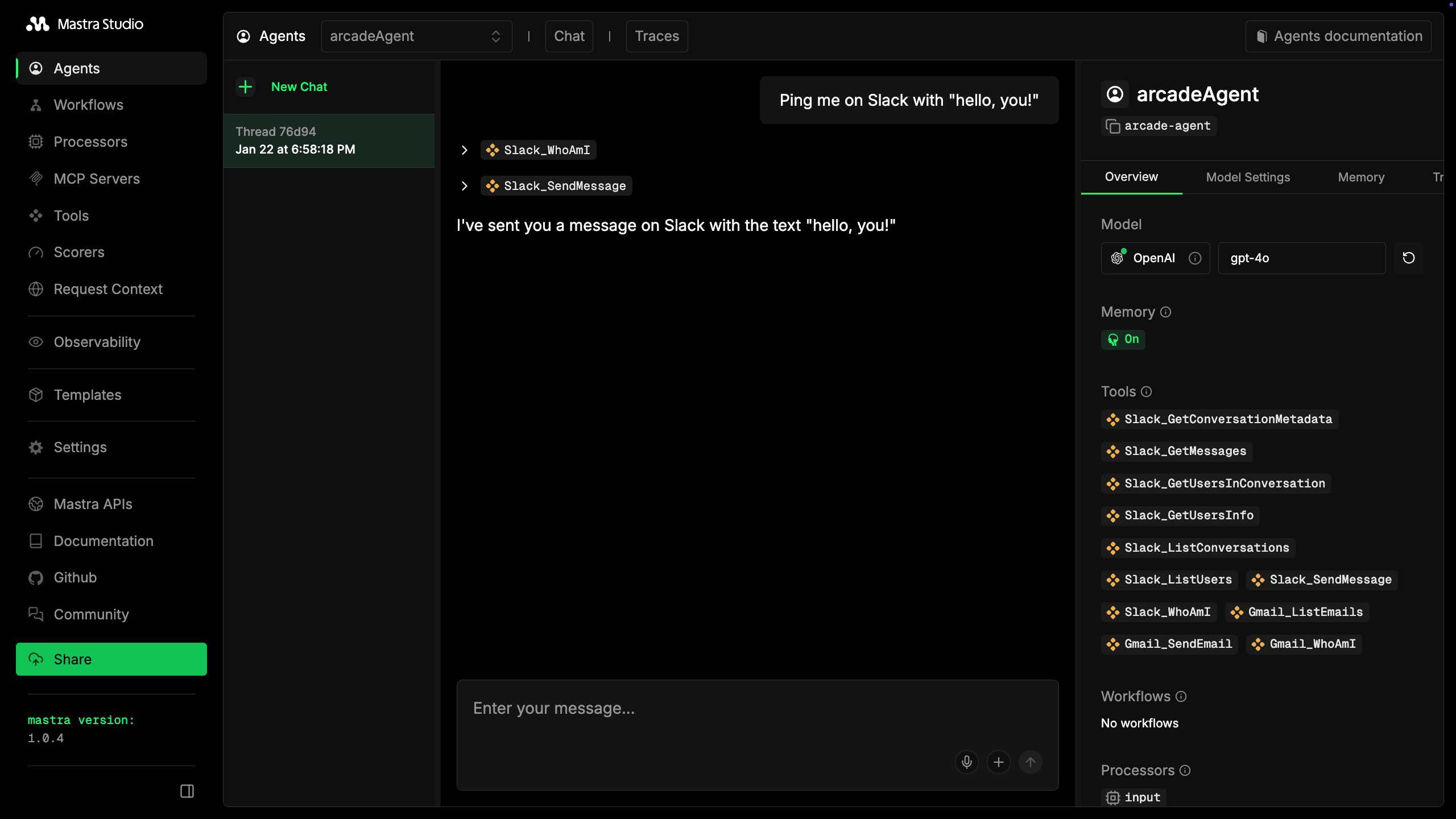Image resolution: width=1456 pixels, height=819 pixels.
Task: Toggle Memory off for arcadeAgent
Action: click(1124, 340)
